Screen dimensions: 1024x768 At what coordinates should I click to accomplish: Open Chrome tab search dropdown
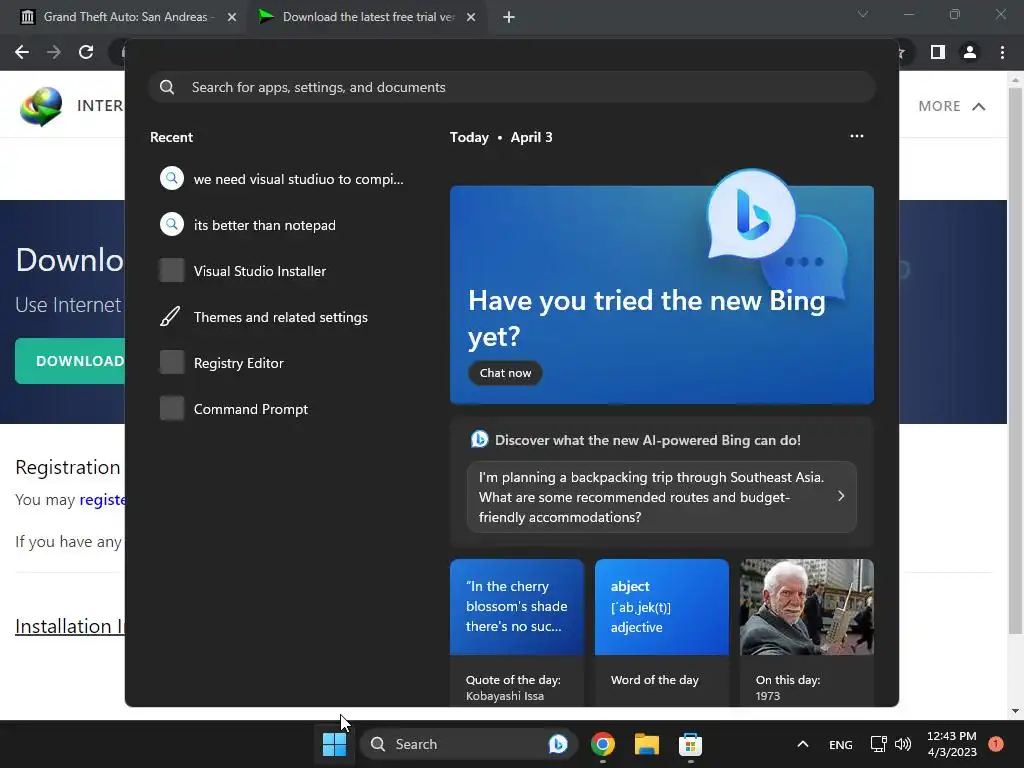(863, 14)
